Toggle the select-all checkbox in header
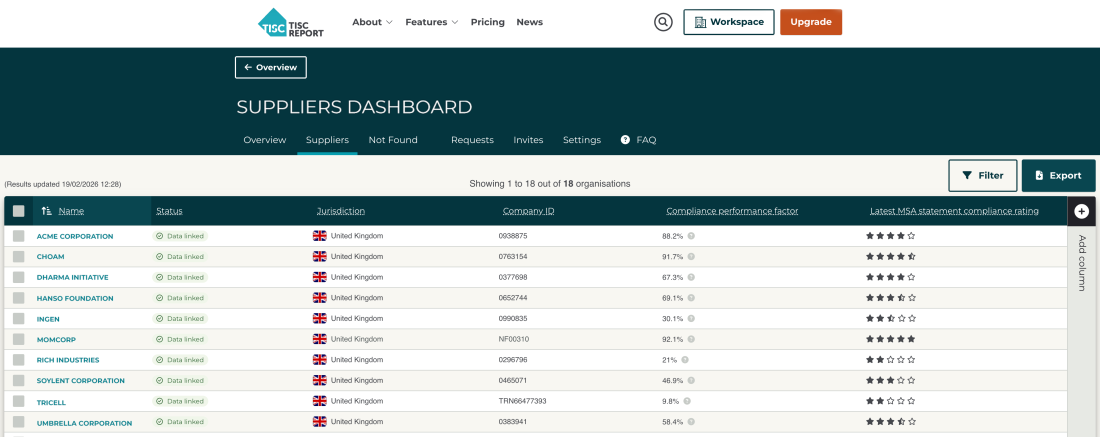This screenshot has width=1100, height=437. pyautogui.click(x=19, y=211)
